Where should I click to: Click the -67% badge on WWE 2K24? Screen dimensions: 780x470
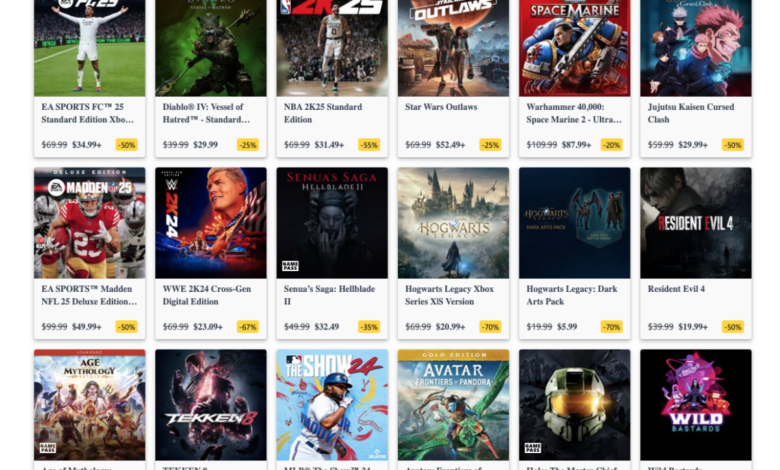coord(248,327)
